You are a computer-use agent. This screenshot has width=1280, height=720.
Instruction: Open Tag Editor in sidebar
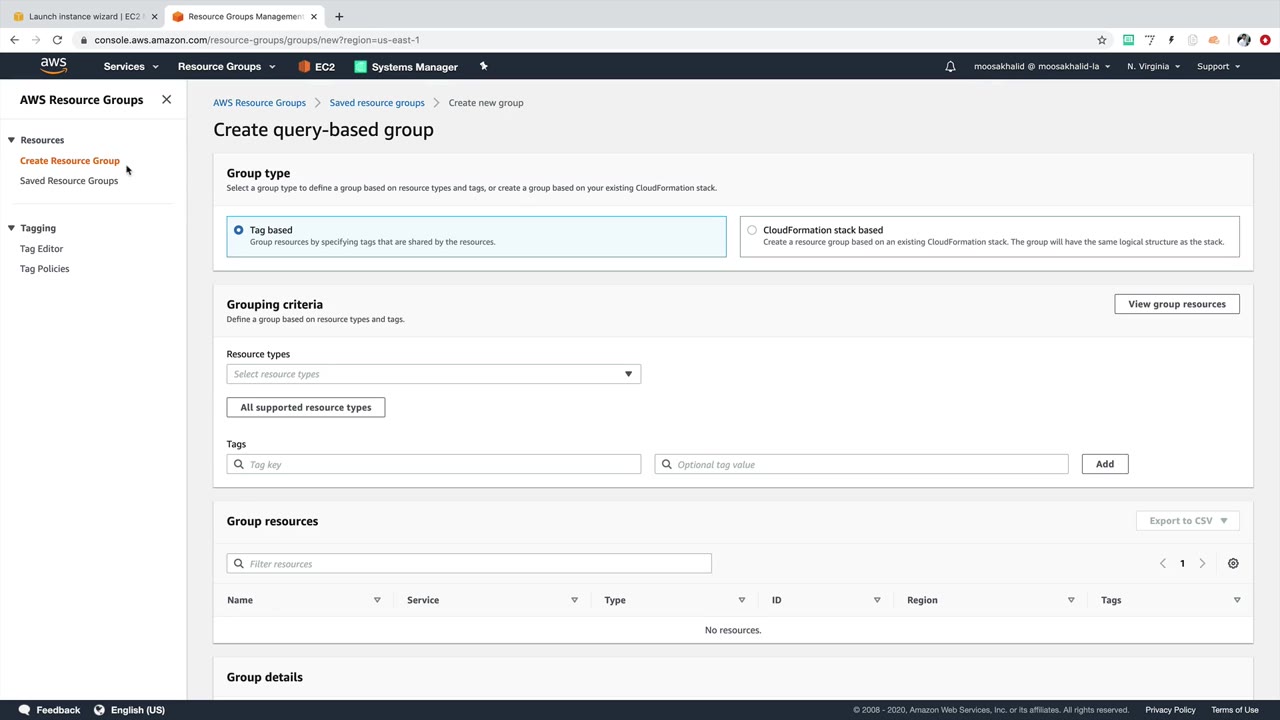pyautogui.click(x=41, y=249)
